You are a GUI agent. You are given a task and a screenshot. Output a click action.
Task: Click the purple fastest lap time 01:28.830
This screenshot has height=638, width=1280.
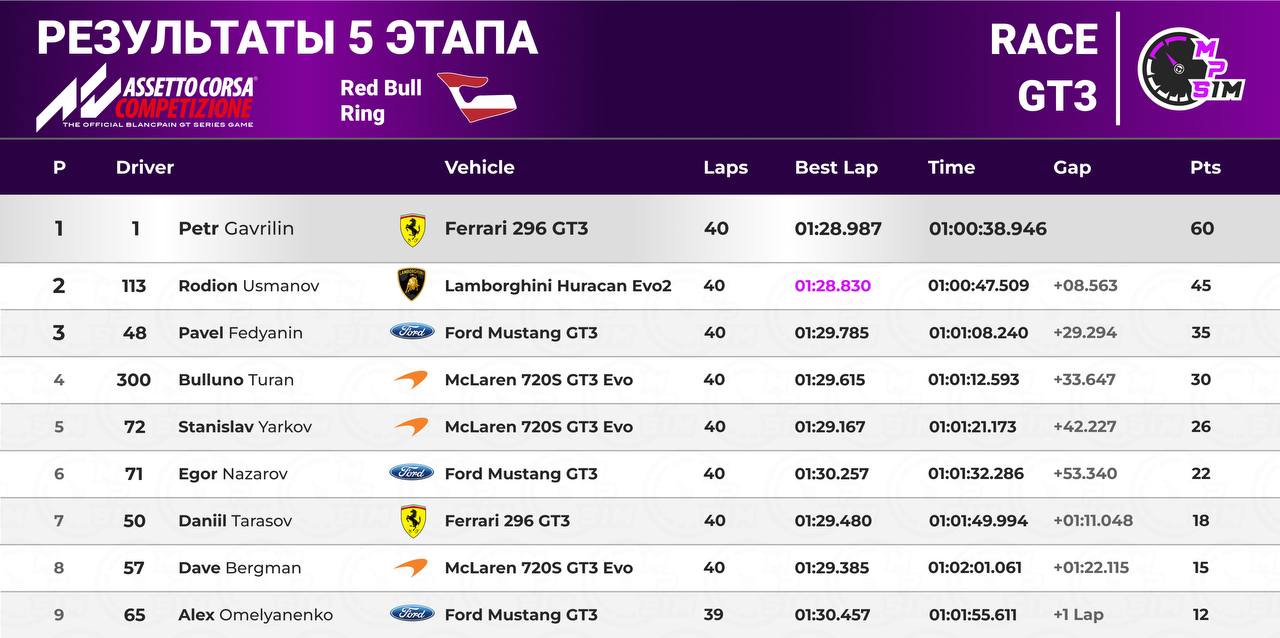tap(833, 286)
